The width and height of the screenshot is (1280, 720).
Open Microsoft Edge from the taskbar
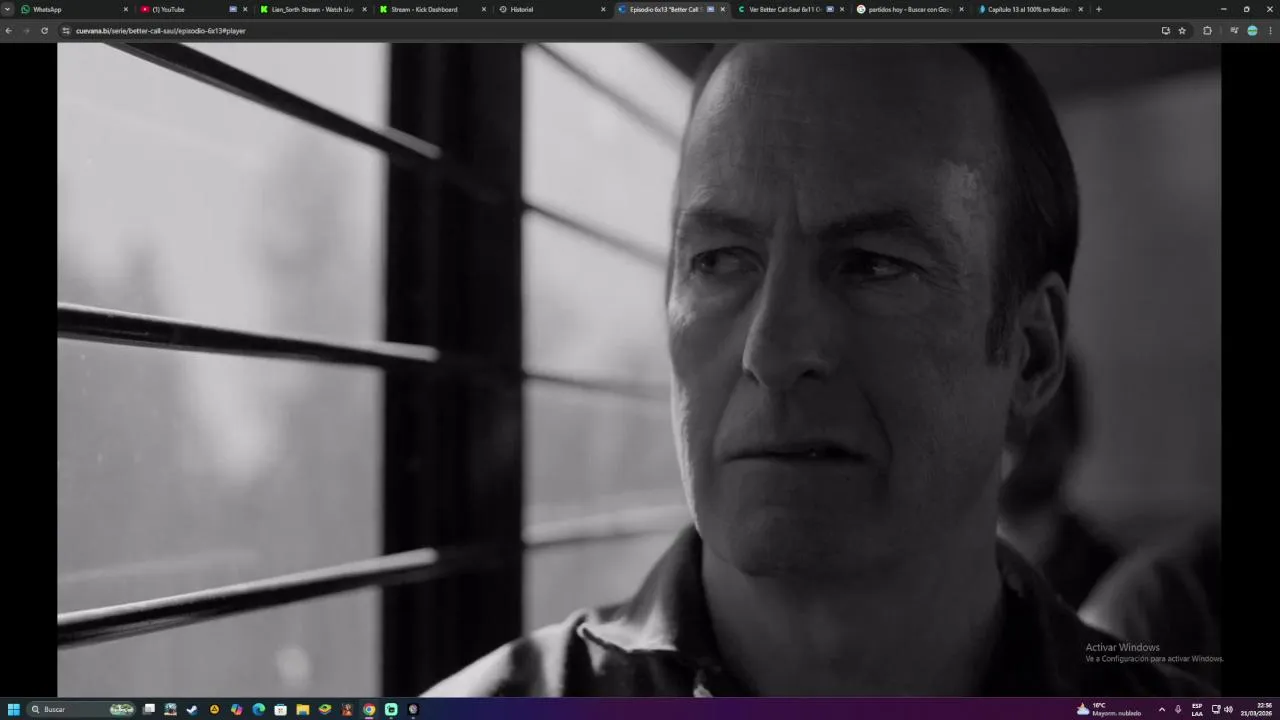coord(259,709)
